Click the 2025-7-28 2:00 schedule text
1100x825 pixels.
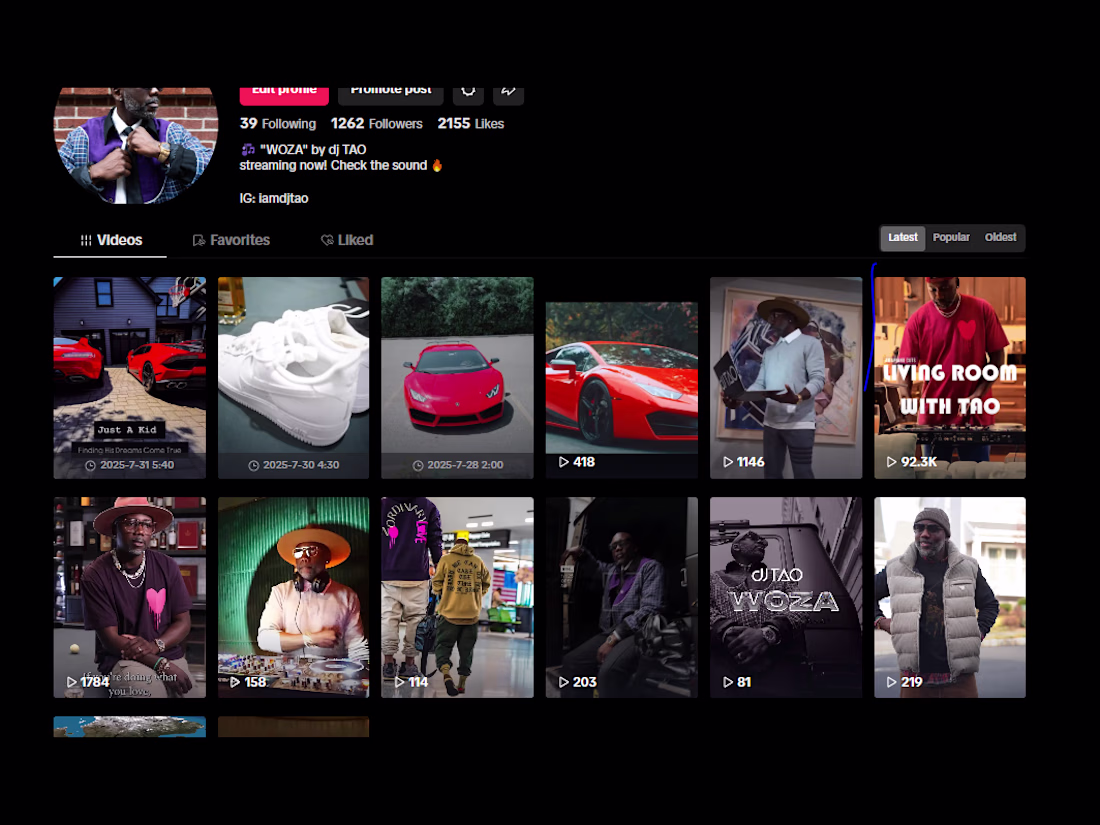pos(465,465)
